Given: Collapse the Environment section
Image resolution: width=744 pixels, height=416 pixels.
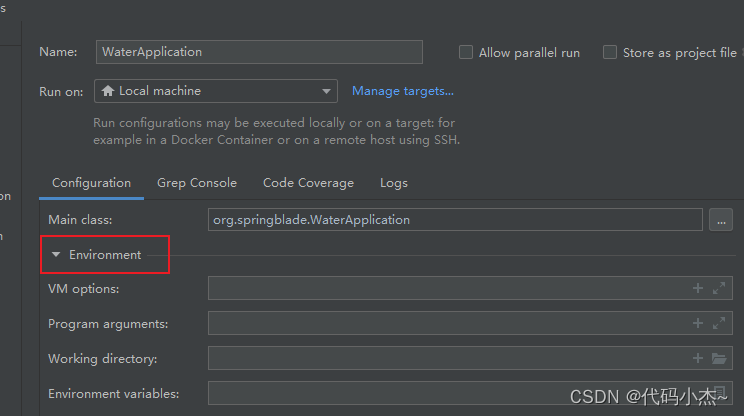Looking at the screenshot, I should (x=56, y=255).
